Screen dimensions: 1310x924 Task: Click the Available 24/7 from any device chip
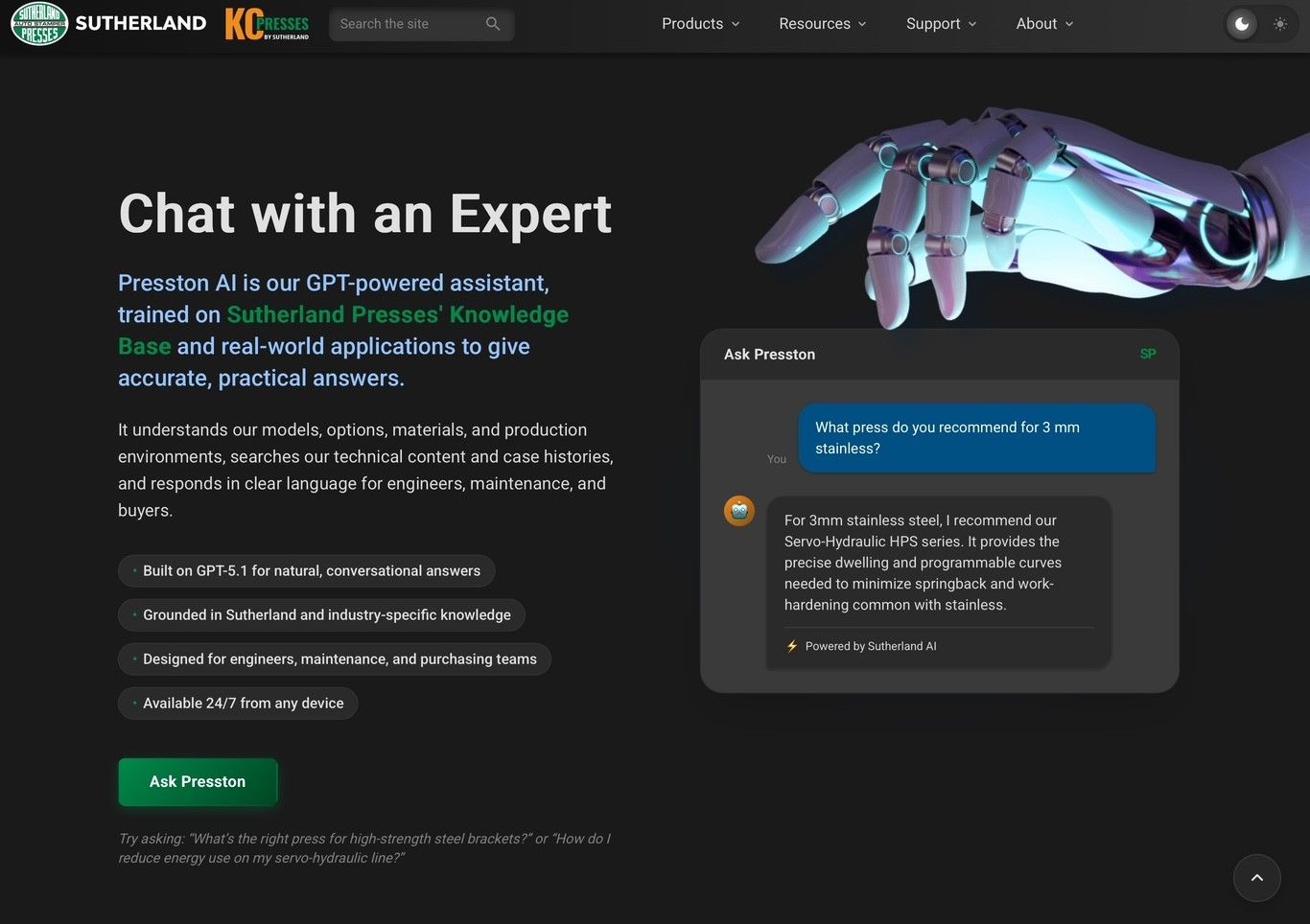coord(238,704)
